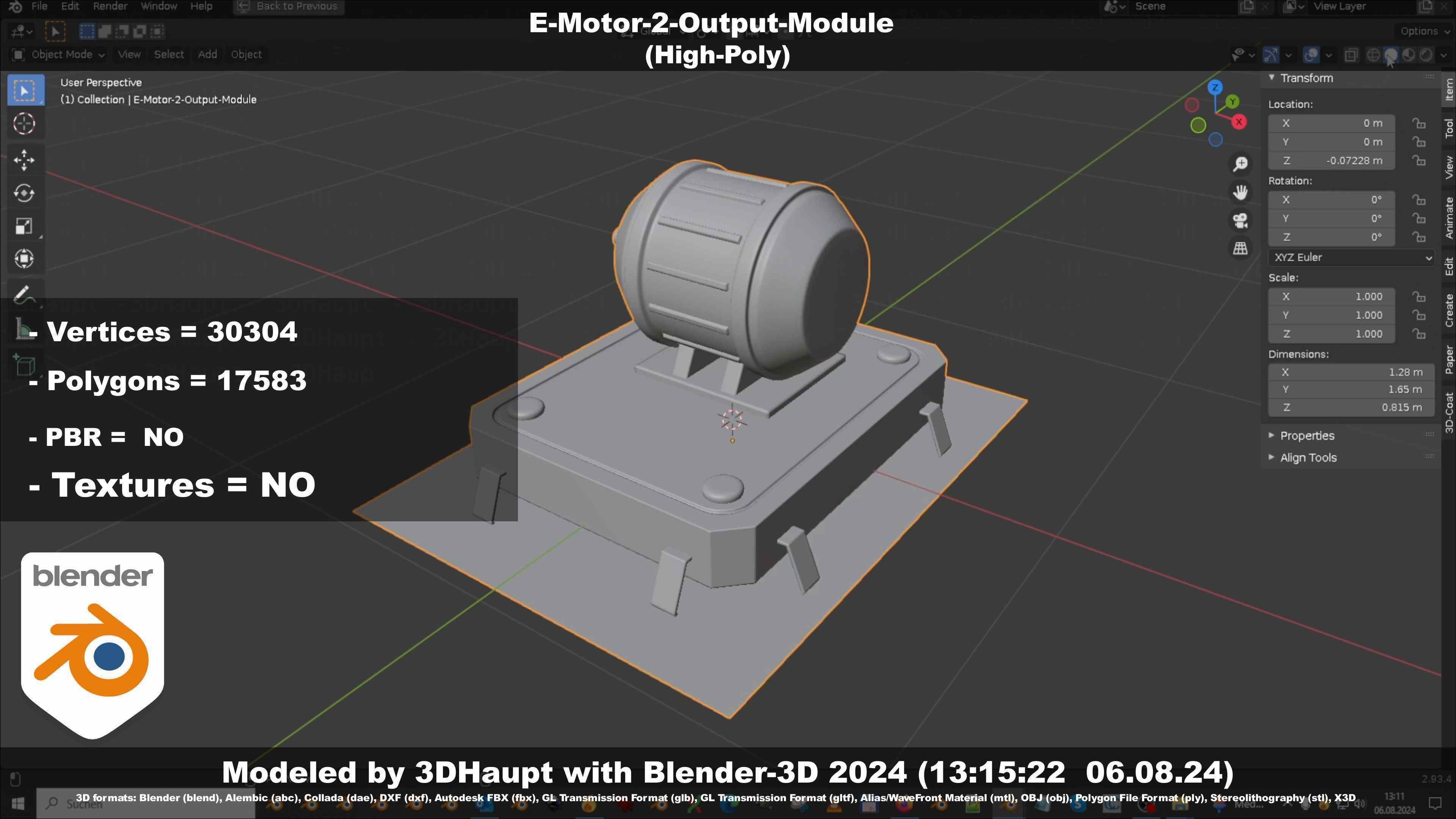Click the pan view hand icon
This screenshot has height=819, width=1456.
coord(1240,192)
